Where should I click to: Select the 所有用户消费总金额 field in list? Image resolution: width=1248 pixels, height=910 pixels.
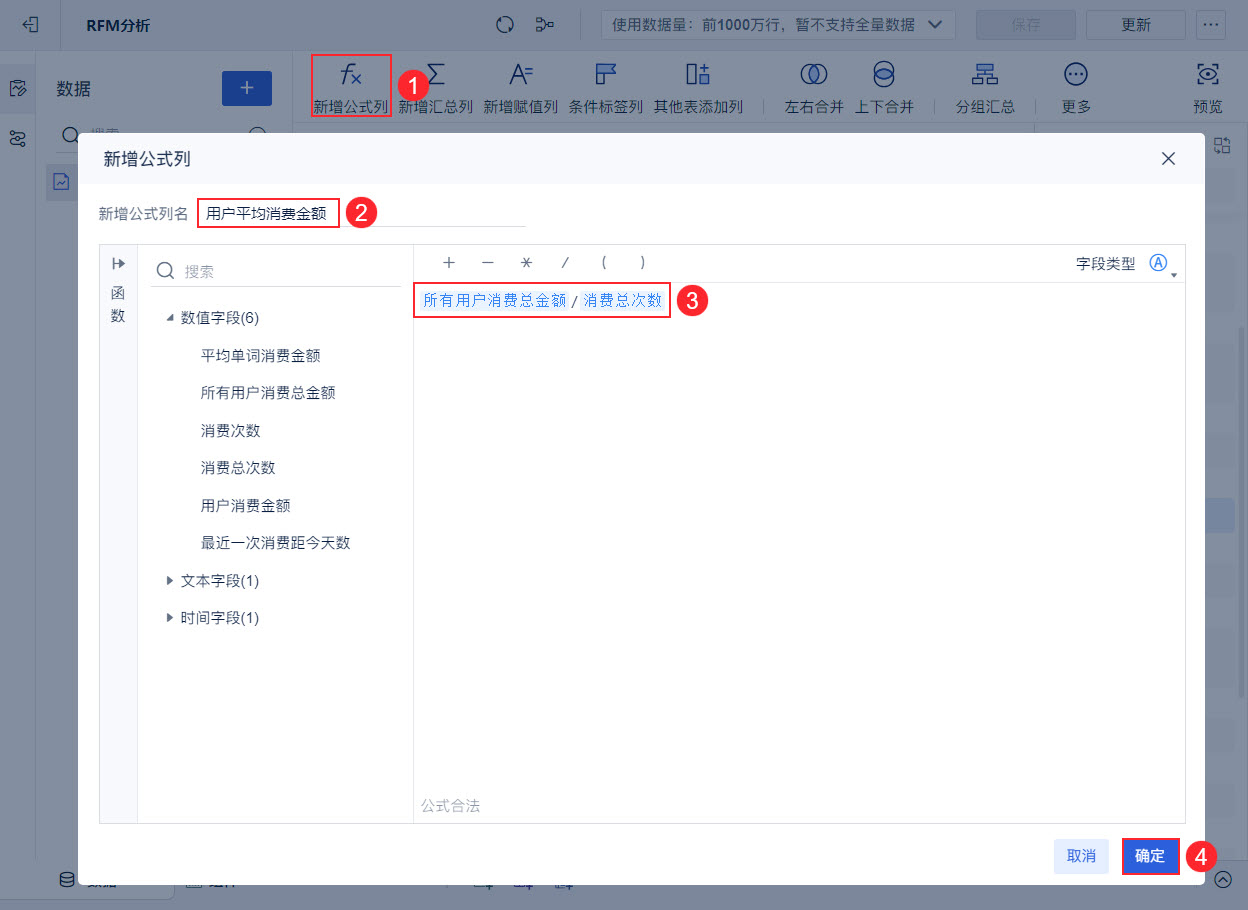pyautogui.click(x=268, y=393)
